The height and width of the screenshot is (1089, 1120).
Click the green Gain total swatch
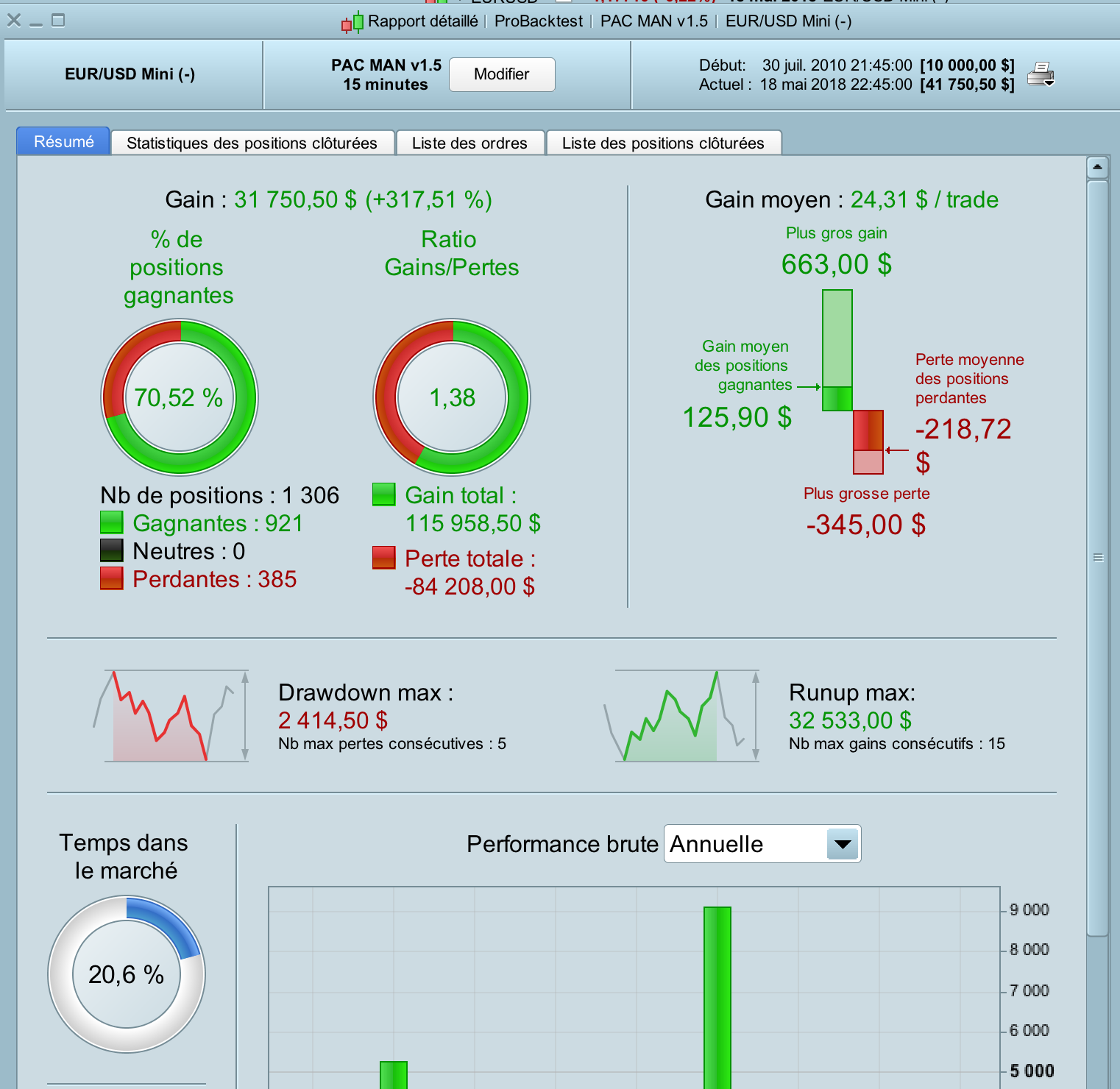tap(384, 494)
